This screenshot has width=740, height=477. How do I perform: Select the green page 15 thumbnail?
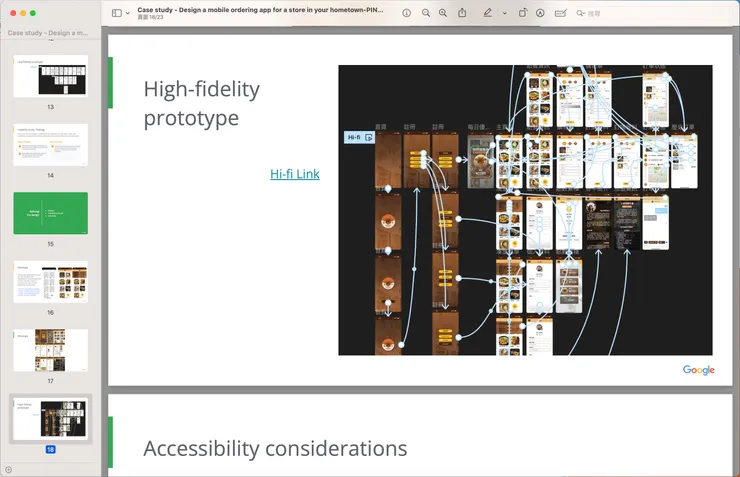click(50, 213)
